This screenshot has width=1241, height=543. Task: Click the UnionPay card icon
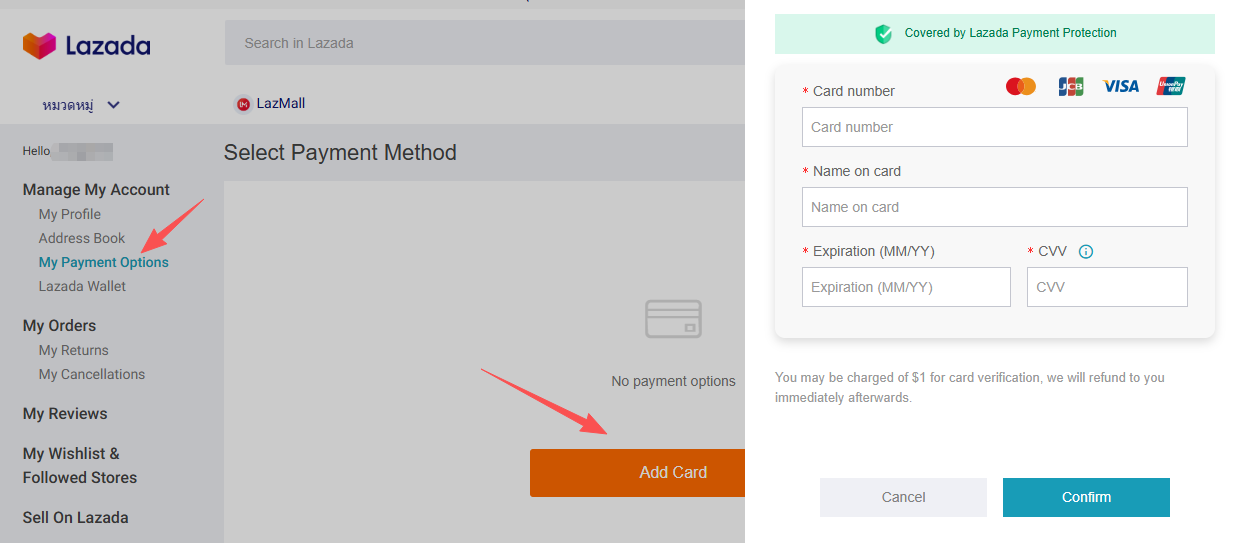1171,87
